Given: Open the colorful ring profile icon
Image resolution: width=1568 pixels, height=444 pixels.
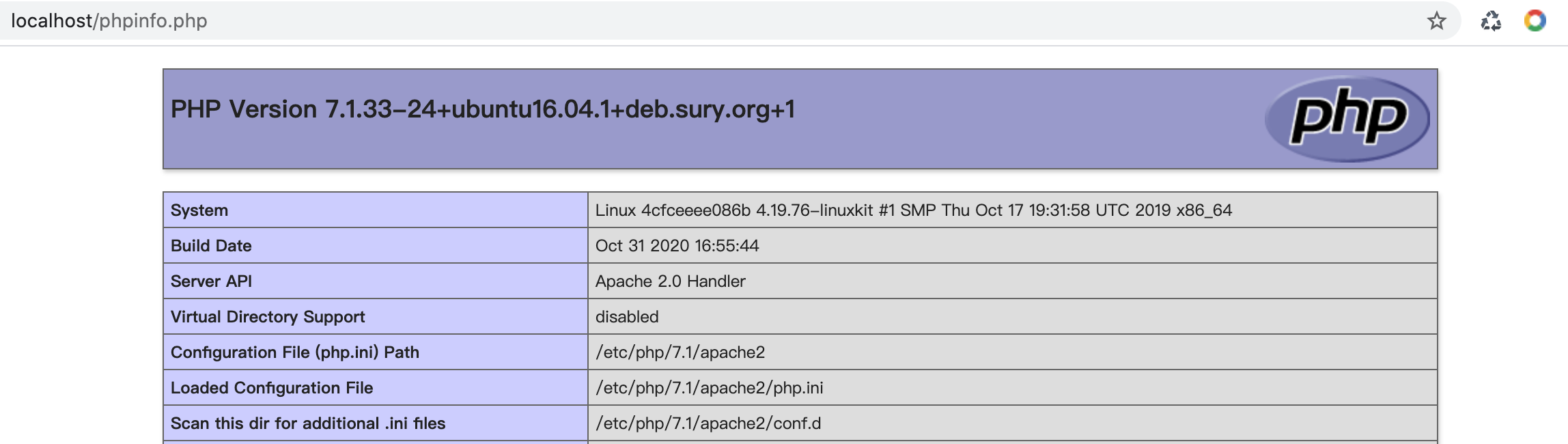Looking at the screenshot, I should tap(1535, 20).
